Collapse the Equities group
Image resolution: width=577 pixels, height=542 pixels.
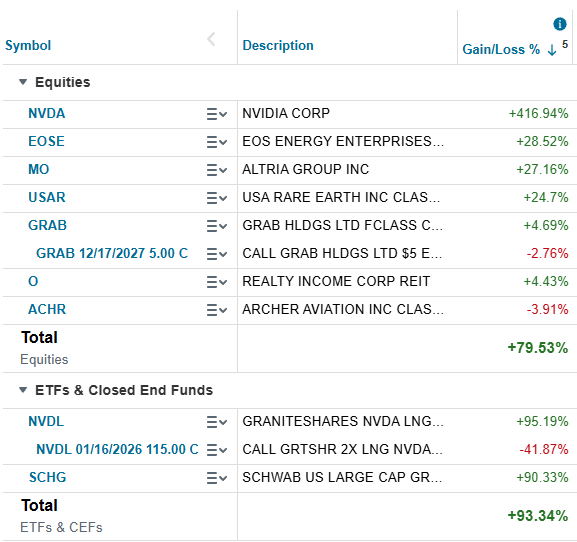[x=23, y=82]
